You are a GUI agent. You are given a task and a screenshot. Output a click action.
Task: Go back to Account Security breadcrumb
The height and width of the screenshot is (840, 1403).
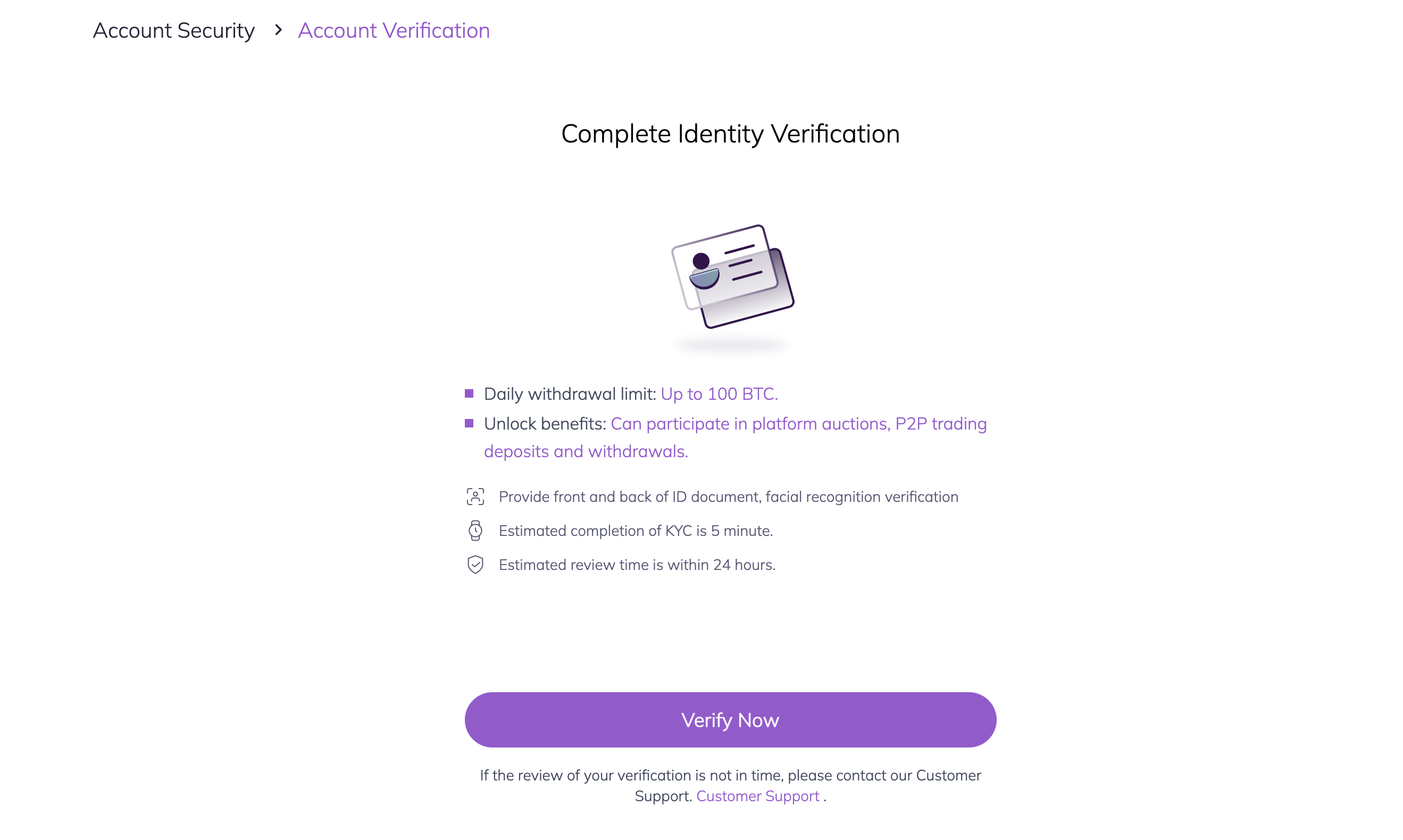173,30
